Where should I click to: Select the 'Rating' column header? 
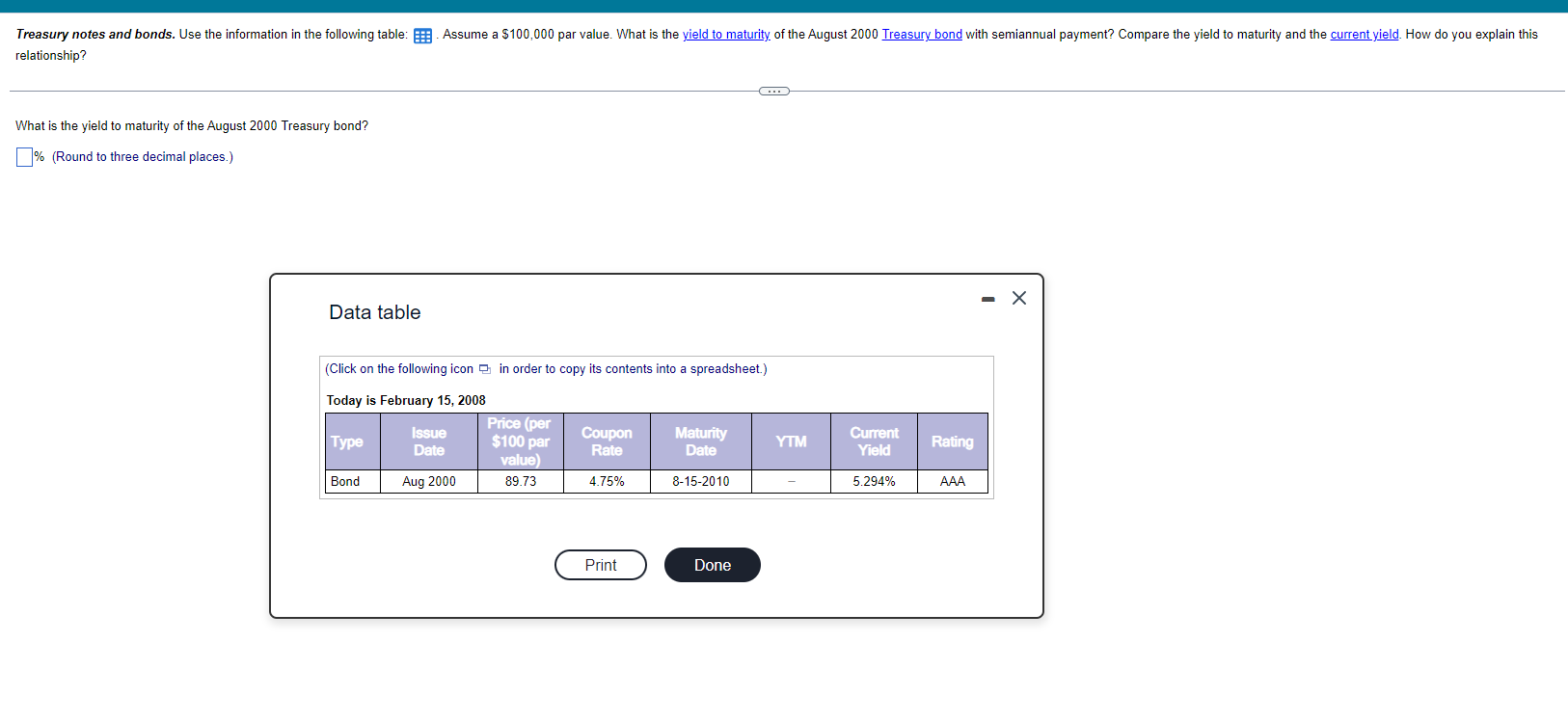tap(953, 441)
